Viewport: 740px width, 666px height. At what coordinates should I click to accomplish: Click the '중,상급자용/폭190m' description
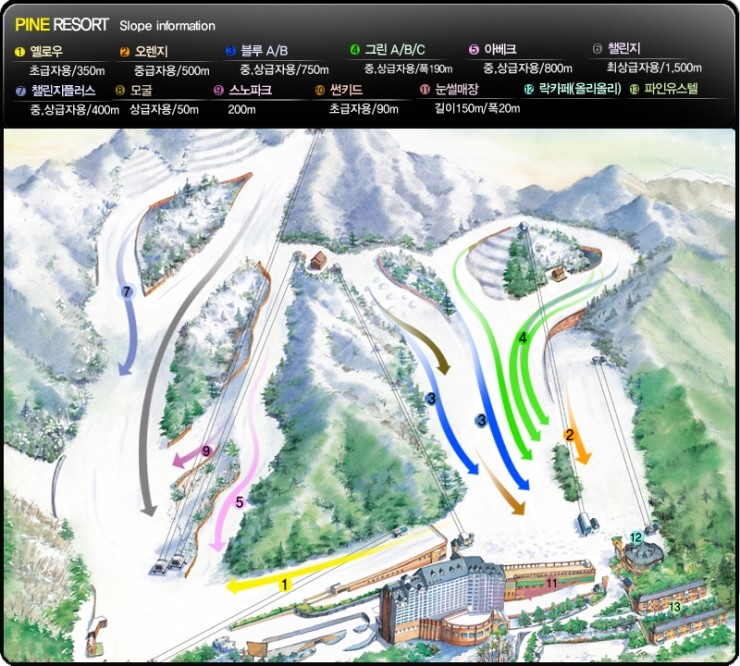tap(408, 69)
